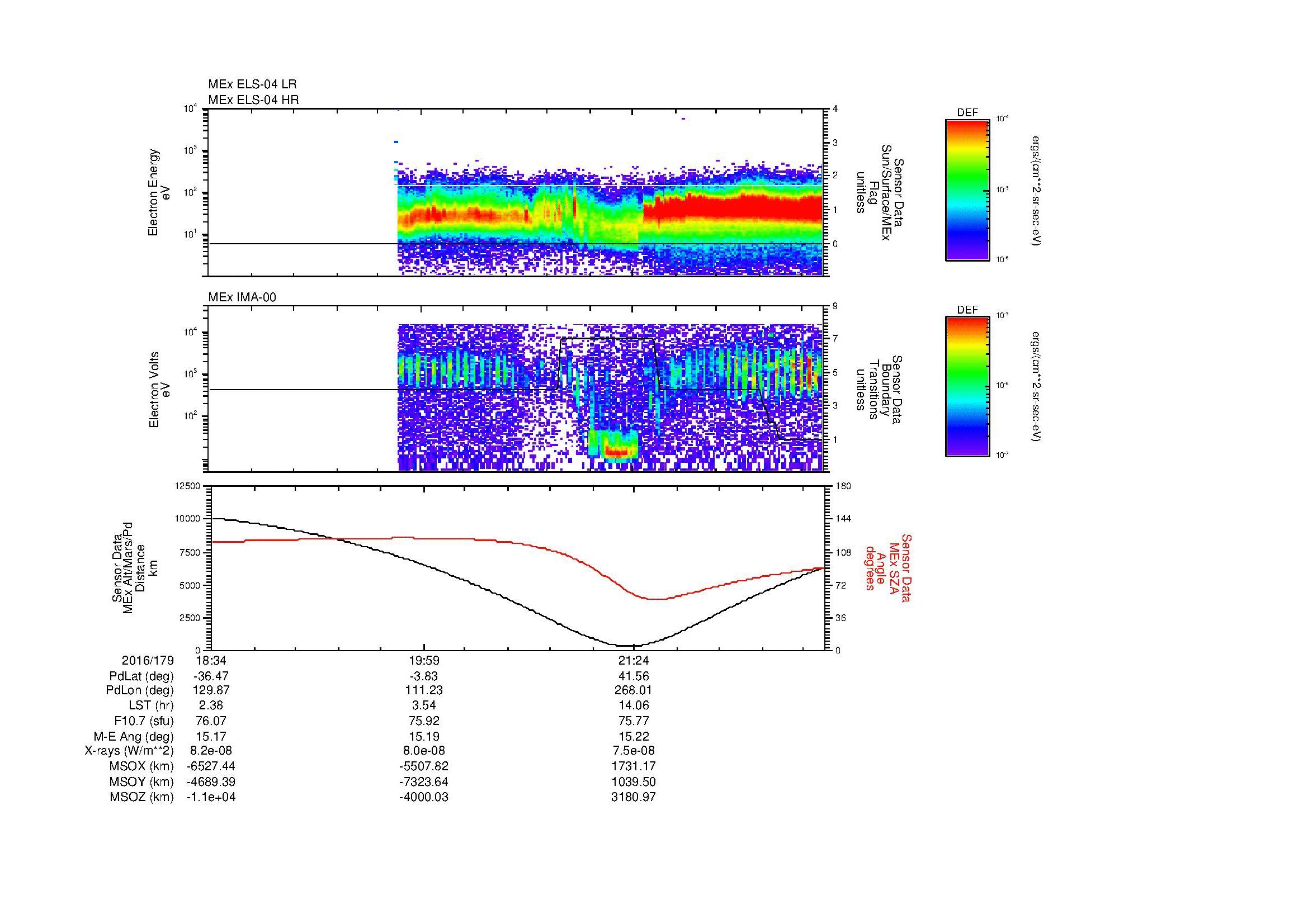The height and width of the screenshot is (924, 1308).
Task: Select the 'PdLon (deg)' row label
Action: tap(141, 690)
